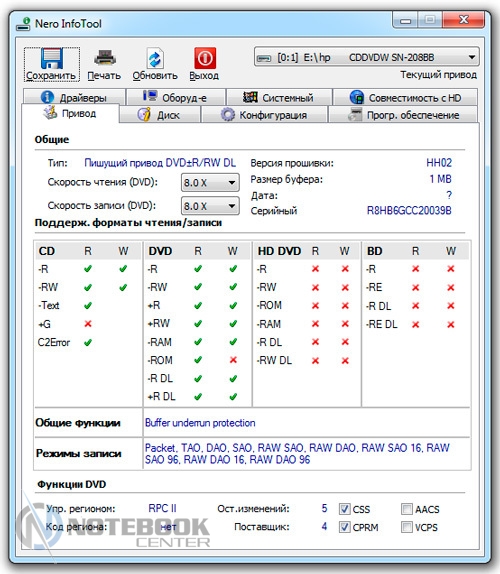
Task: Click the Дата question mark value
Action: tap(449, 195)
